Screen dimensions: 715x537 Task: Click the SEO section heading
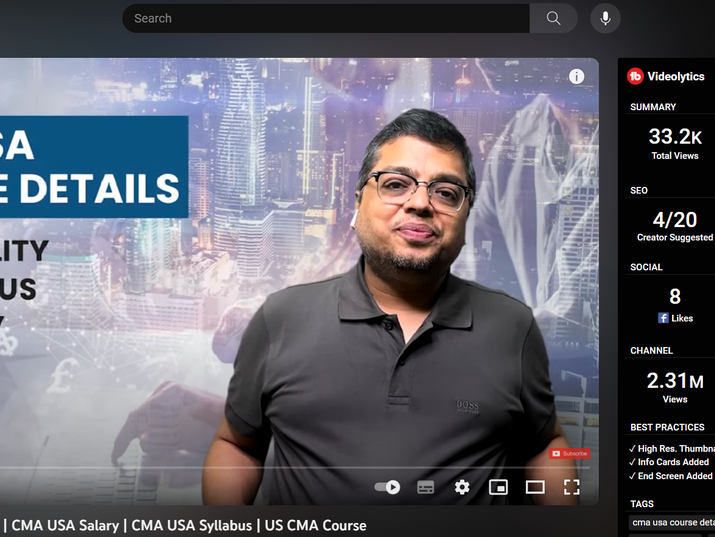pyautogui.click(x=639, y=191)
